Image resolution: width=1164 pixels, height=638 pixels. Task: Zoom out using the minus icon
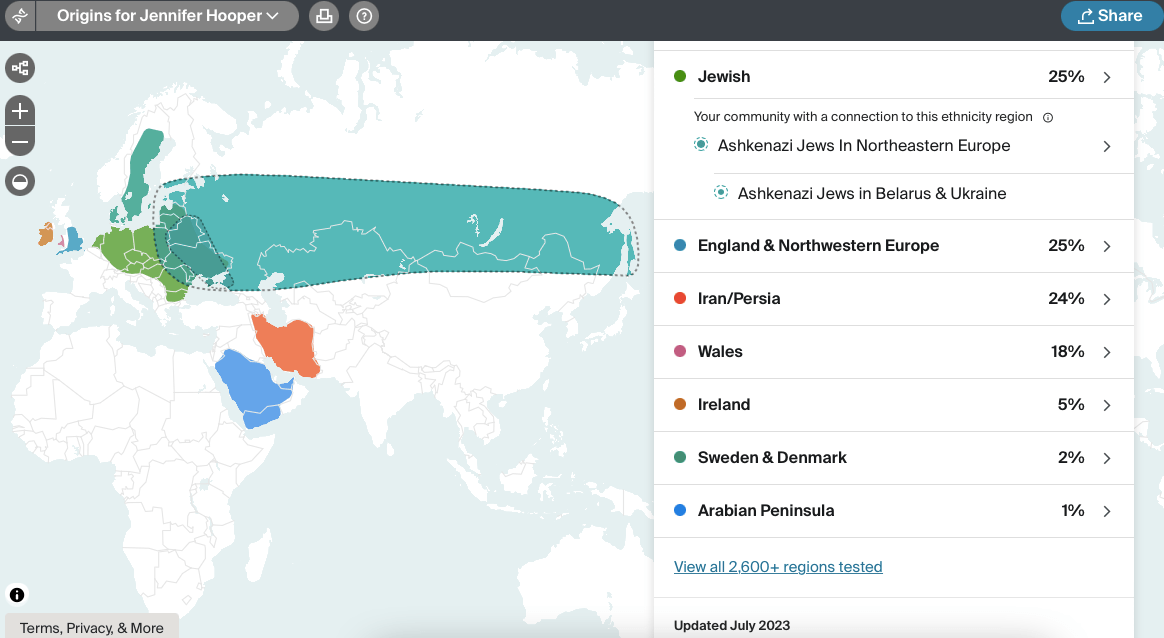(19, 142)
